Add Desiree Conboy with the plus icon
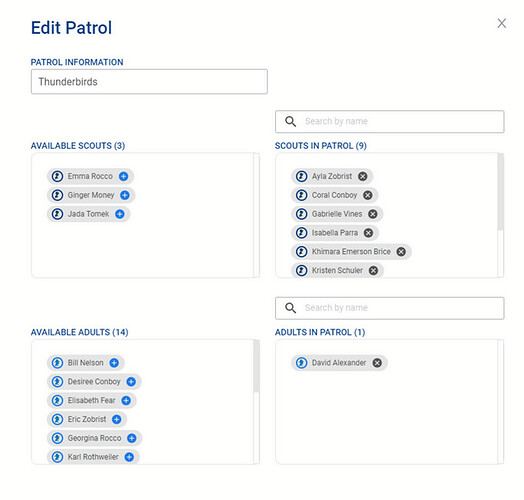Screen dimensions: 524x500 tap(131, 382)
